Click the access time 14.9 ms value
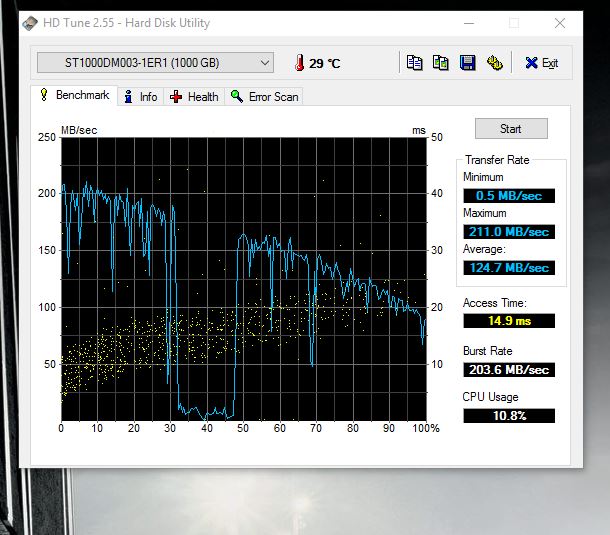The height and width of the screenshot is (535, 610). [x=509, y=321]
